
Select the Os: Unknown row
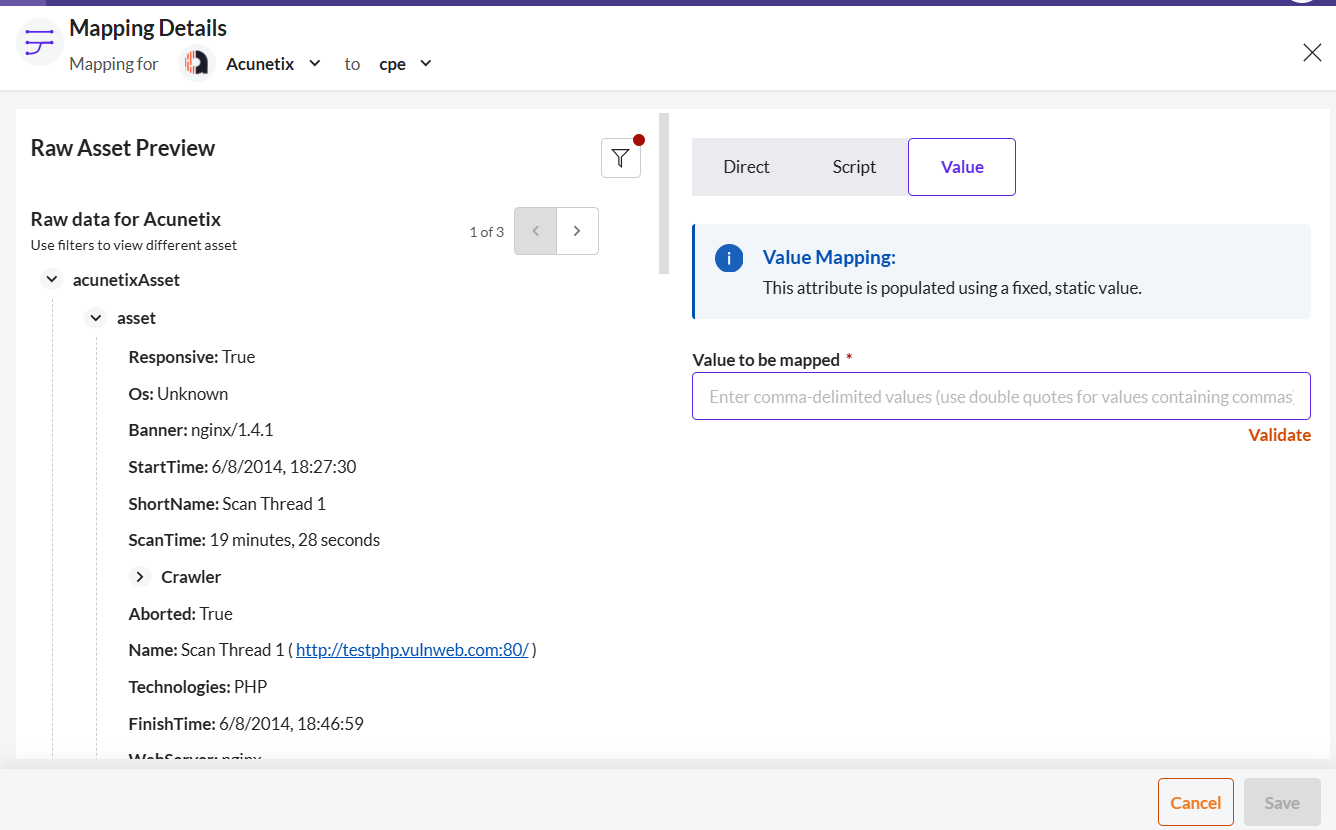point(179,394)
